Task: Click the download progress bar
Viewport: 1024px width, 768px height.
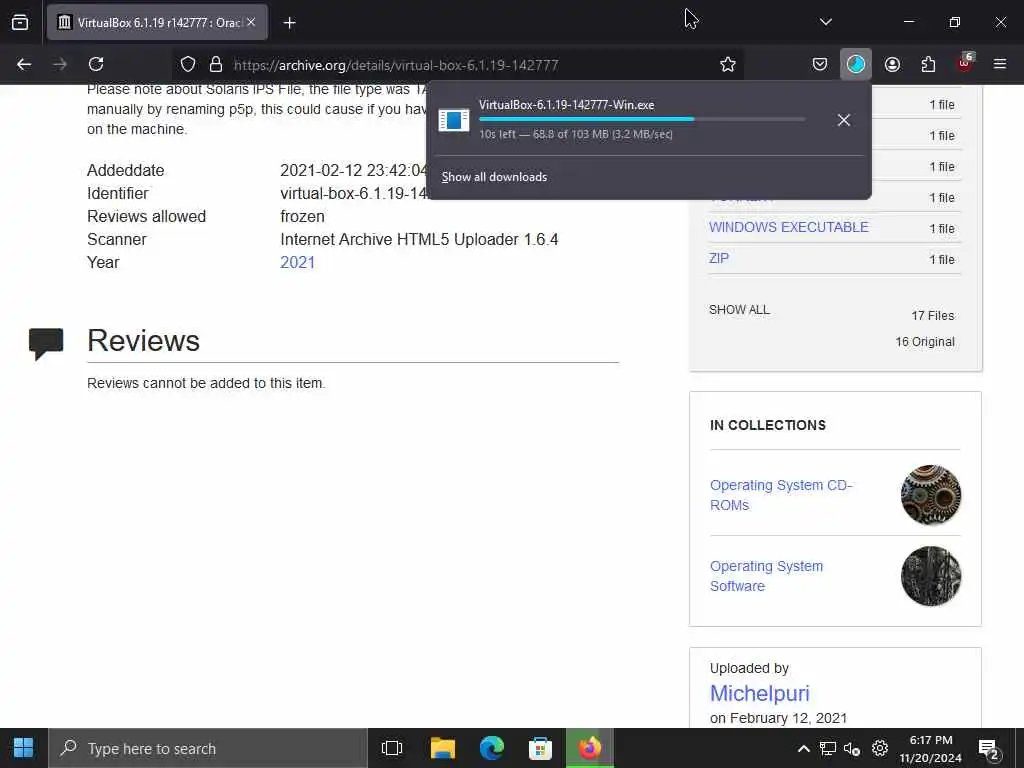Action: pyautogui.click(x=642, y=120)
